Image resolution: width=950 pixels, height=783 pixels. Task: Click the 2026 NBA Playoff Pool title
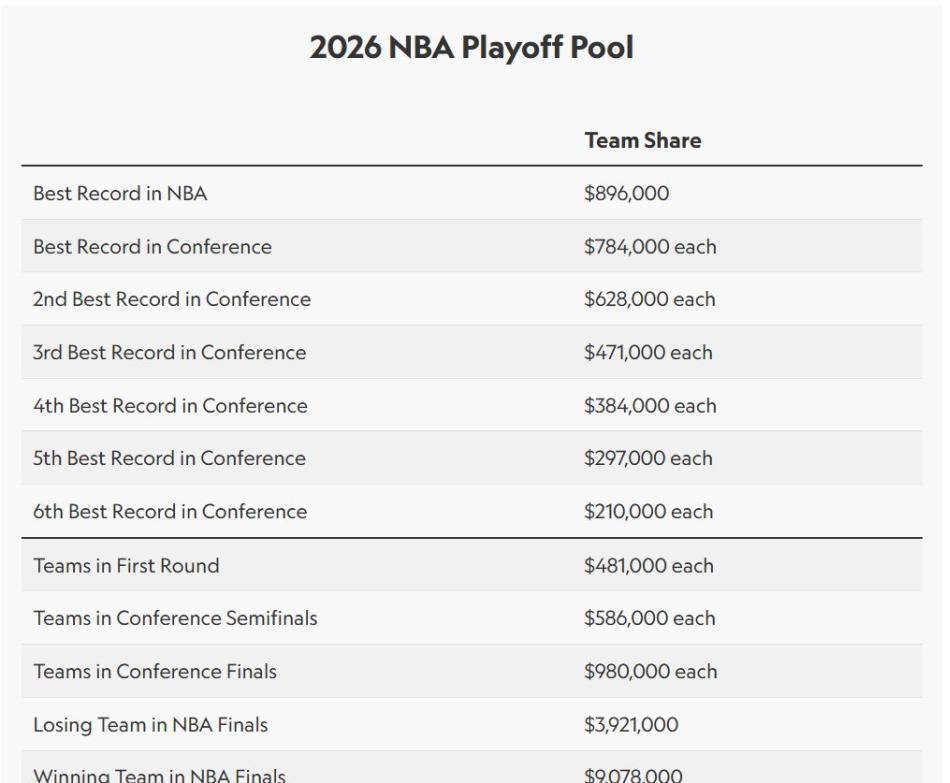471,47
